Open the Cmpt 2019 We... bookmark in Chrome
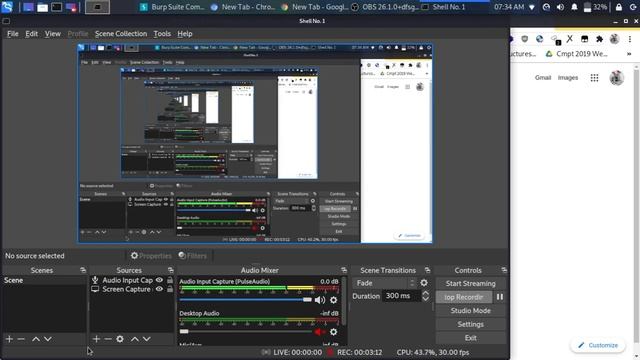The image size is (640, 360). [x=577, y=54]
